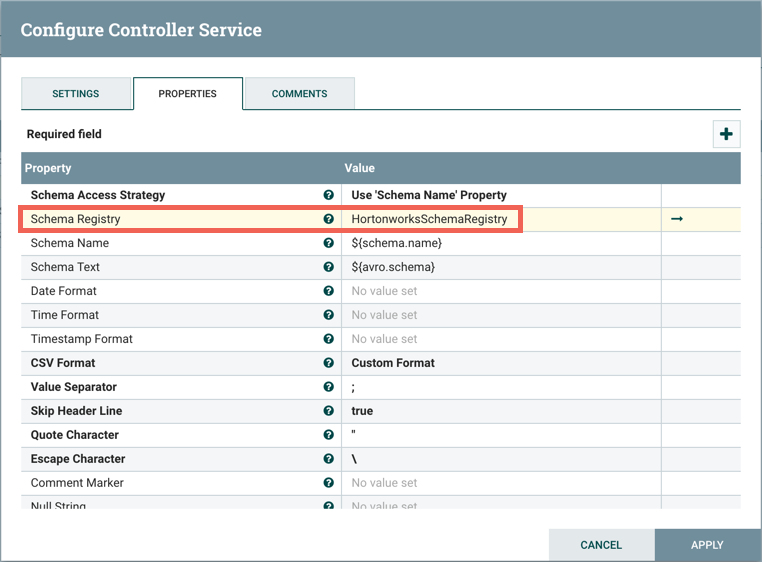Cancel the controller service configuration
The image size is (762, 562).
[601, 545]
